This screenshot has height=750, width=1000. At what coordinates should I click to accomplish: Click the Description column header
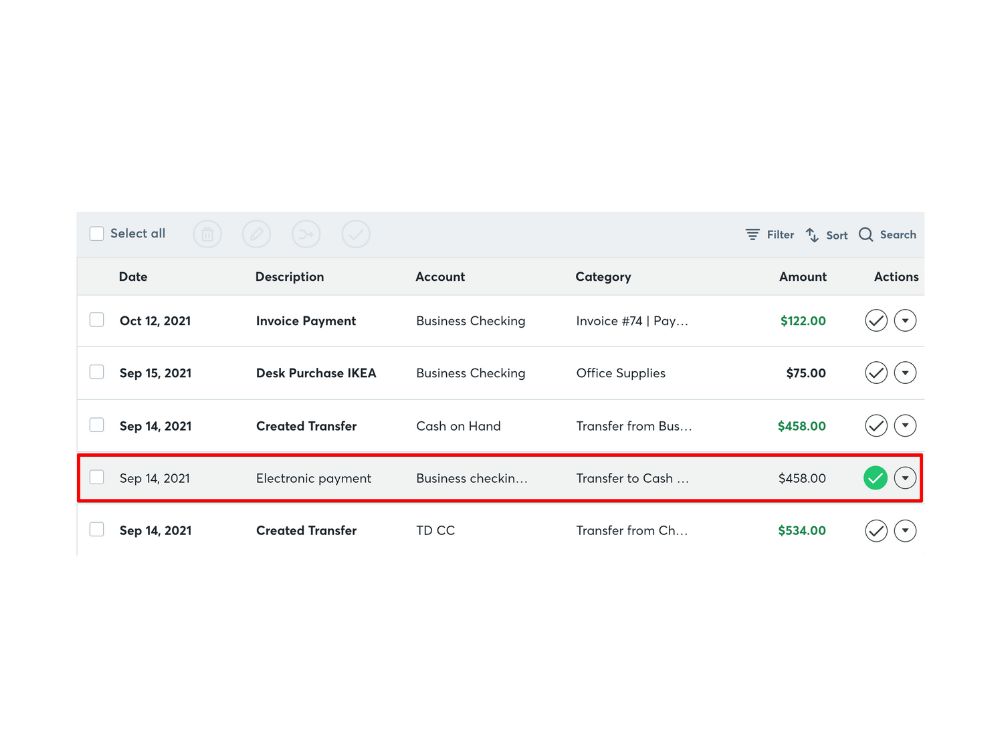[290, 277]
